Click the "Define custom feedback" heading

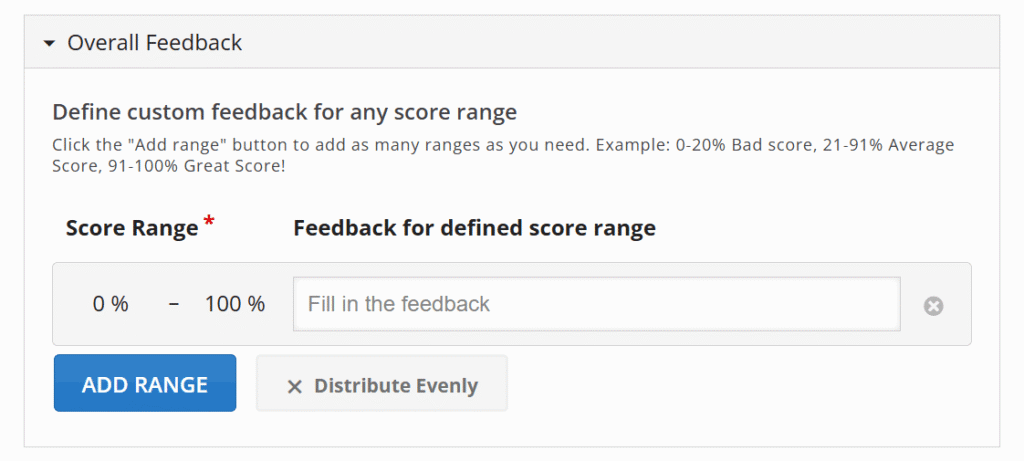pos(284,110)
